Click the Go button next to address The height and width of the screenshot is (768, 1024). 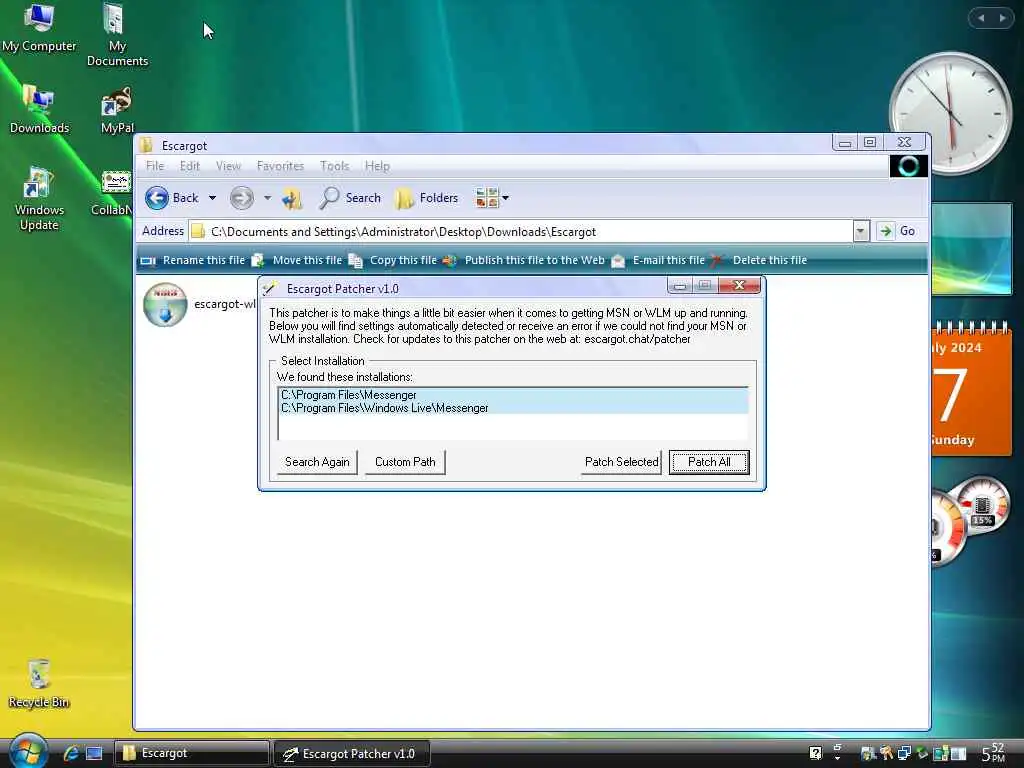point(897,231)
